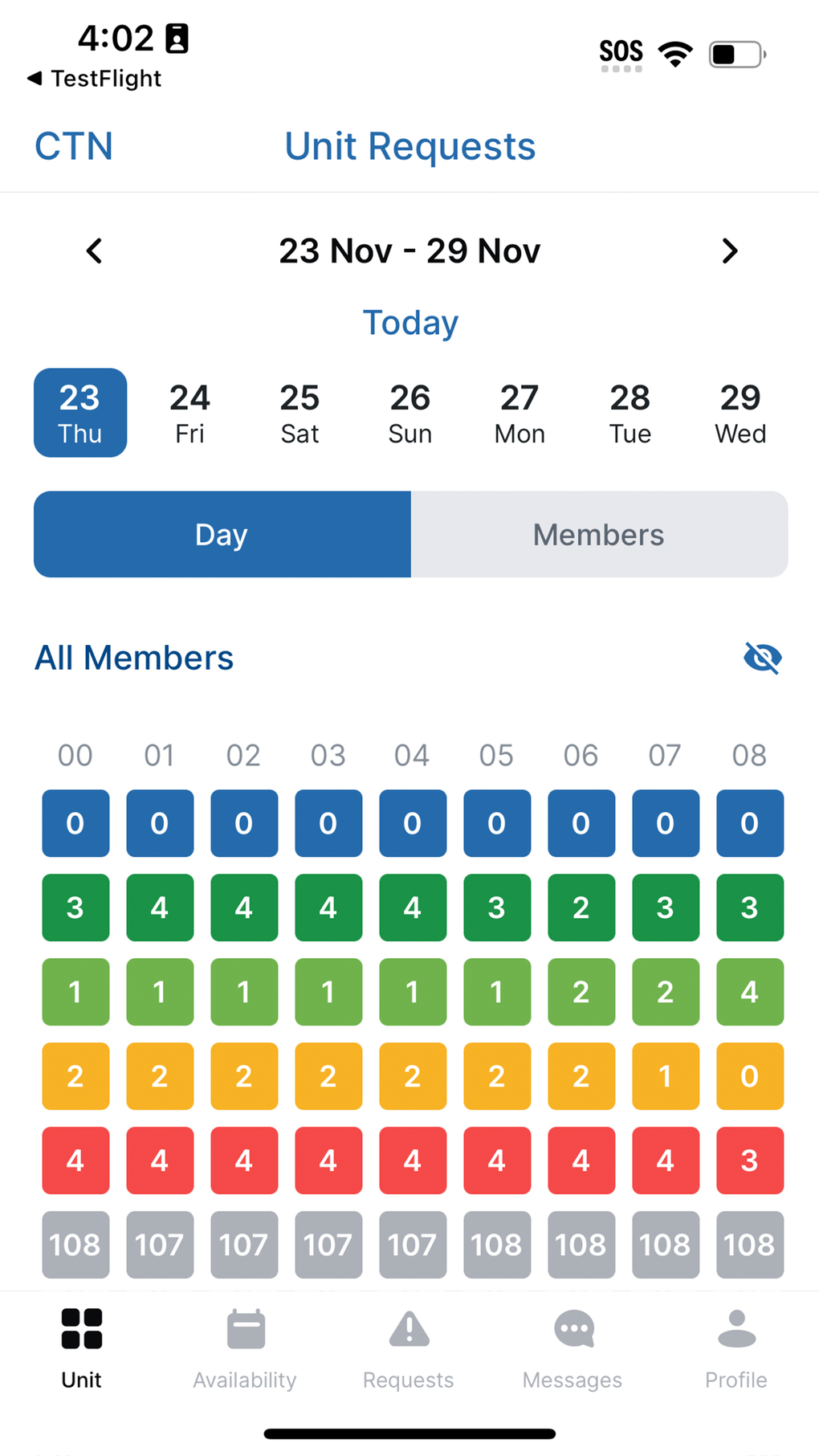819x1456 pixels.
Task: Toggle the All Members visibility eye
Action: [762, 658]
